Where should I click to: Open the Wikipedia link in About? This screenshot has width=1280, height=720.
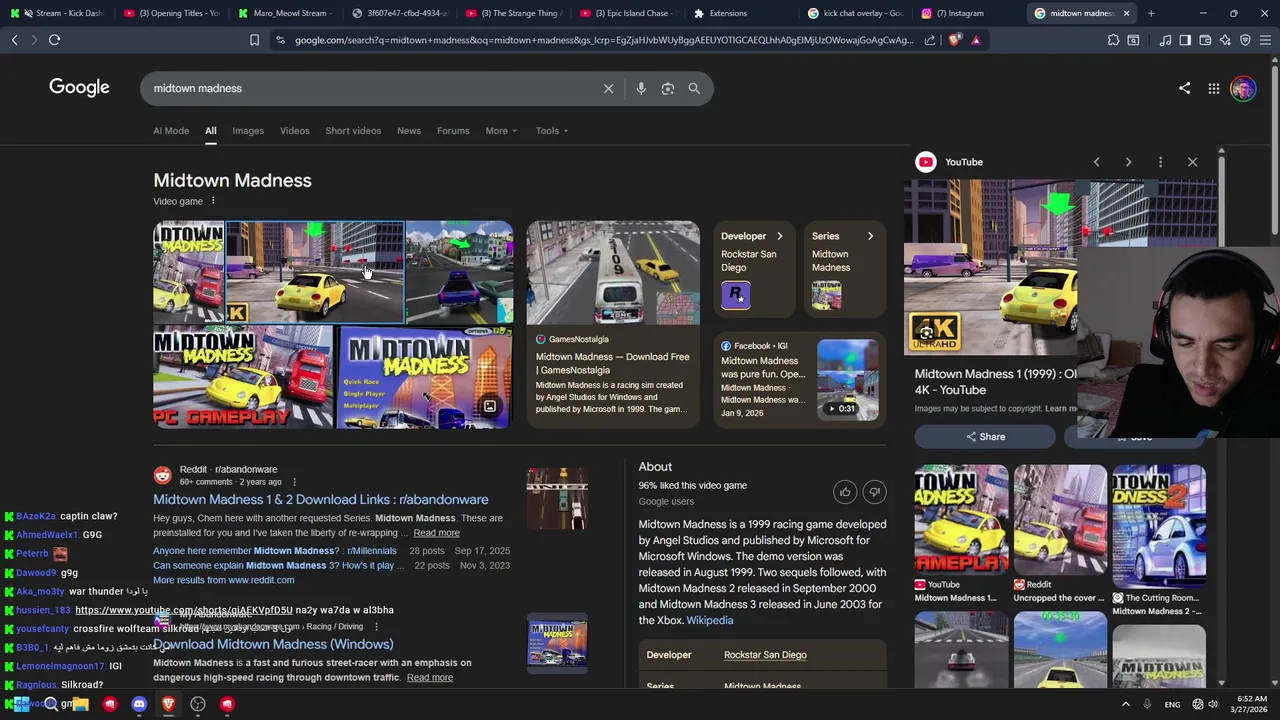710,620
